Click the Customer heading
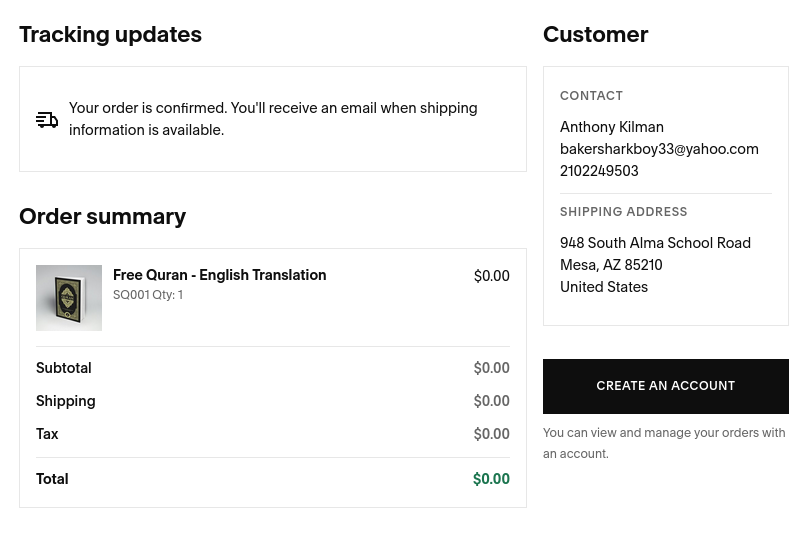Screen dimensions: 800x546 [595, 35]
